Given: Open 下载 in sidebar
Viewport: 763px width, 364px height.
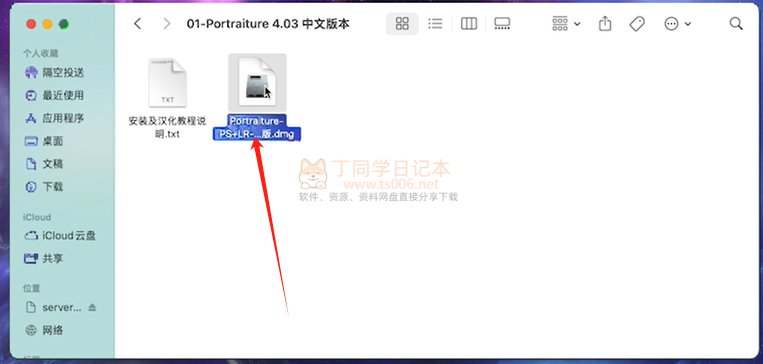Looking at the screenshot, I should point(53,187).
